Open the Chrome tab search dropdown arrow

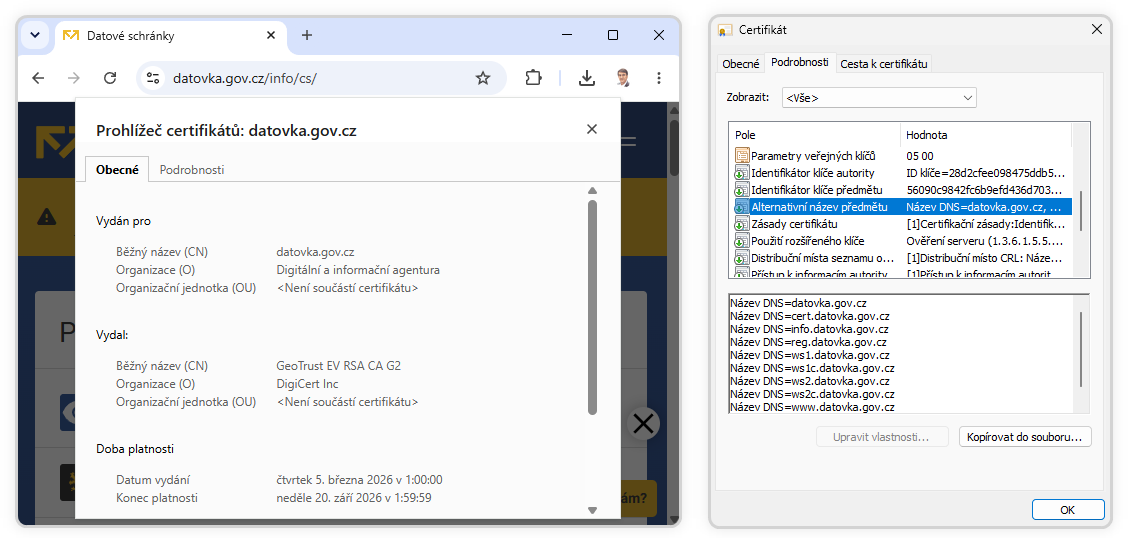(x=35, y=35)
